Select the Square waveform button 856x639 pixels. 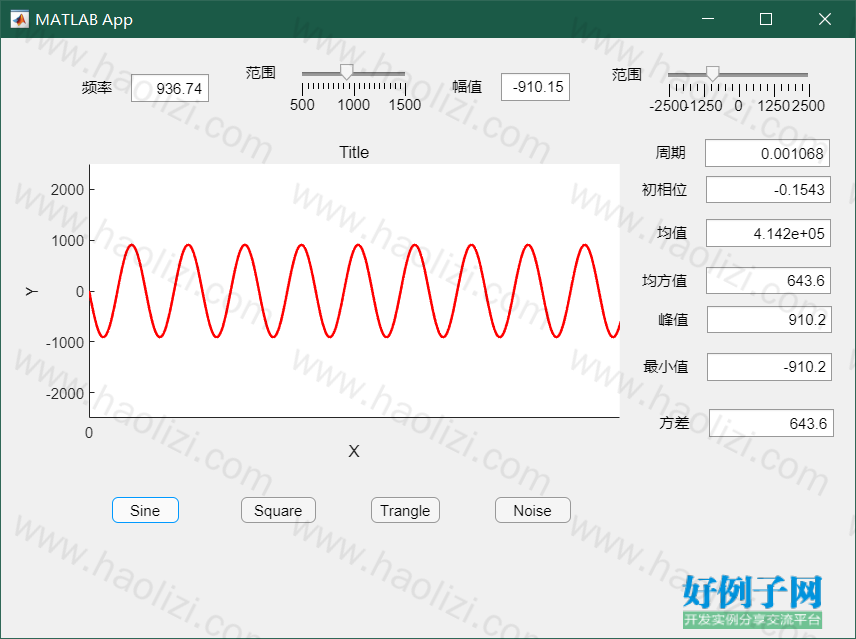278,510
